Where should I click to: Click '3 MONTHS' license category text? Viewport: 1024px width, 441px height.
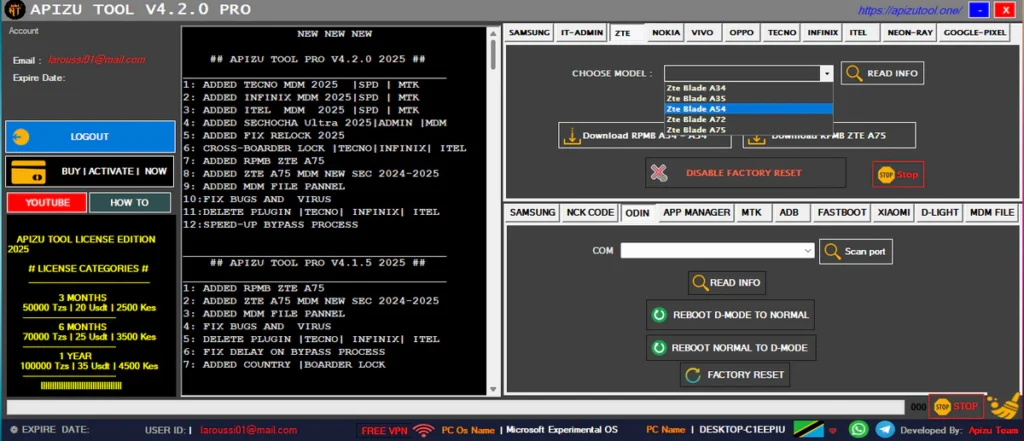click(x=82, y=297)
